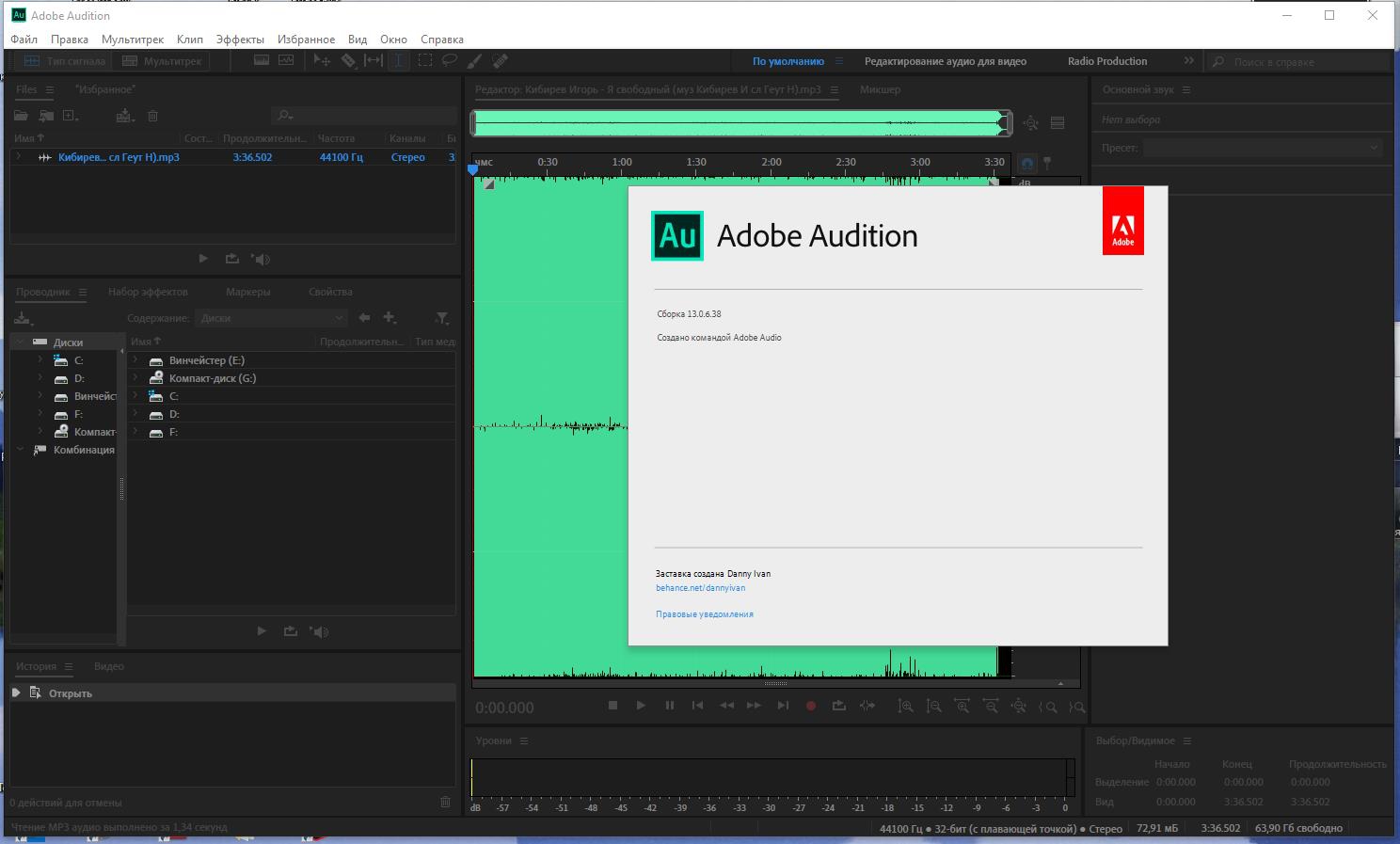
Task: Switch to the Маркеры tab
Action: (x=248, y=292)
